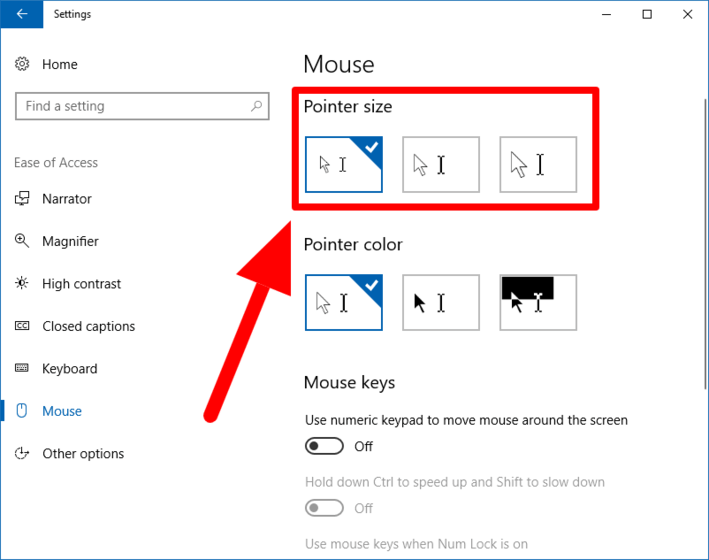Image resolution: width=709 pixels, height=560 pixels.
Task: Choose the medium pointer size
Action: [x=441, y=164]
